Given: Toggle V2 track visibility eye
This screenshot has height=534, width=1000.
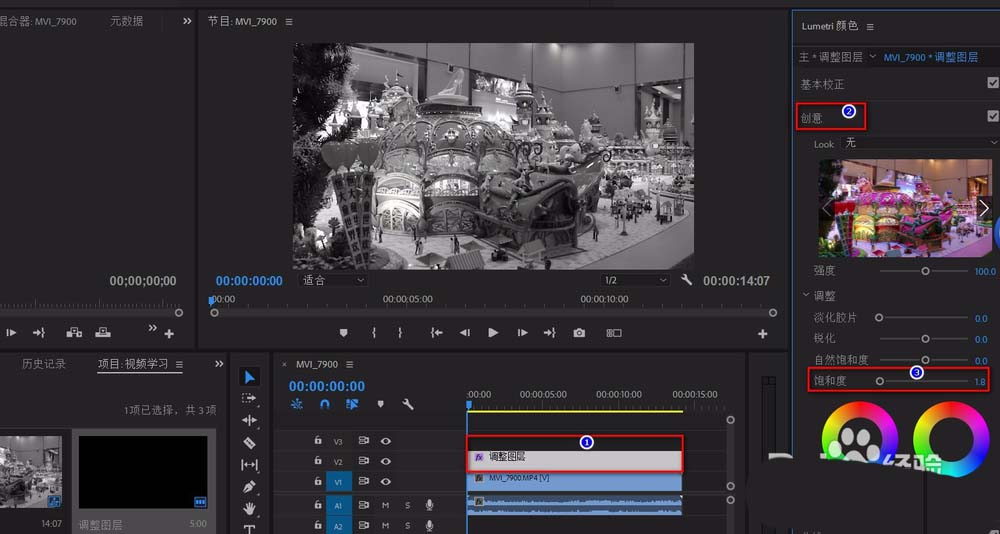Looking at the screenshot, I should [385, 461].
